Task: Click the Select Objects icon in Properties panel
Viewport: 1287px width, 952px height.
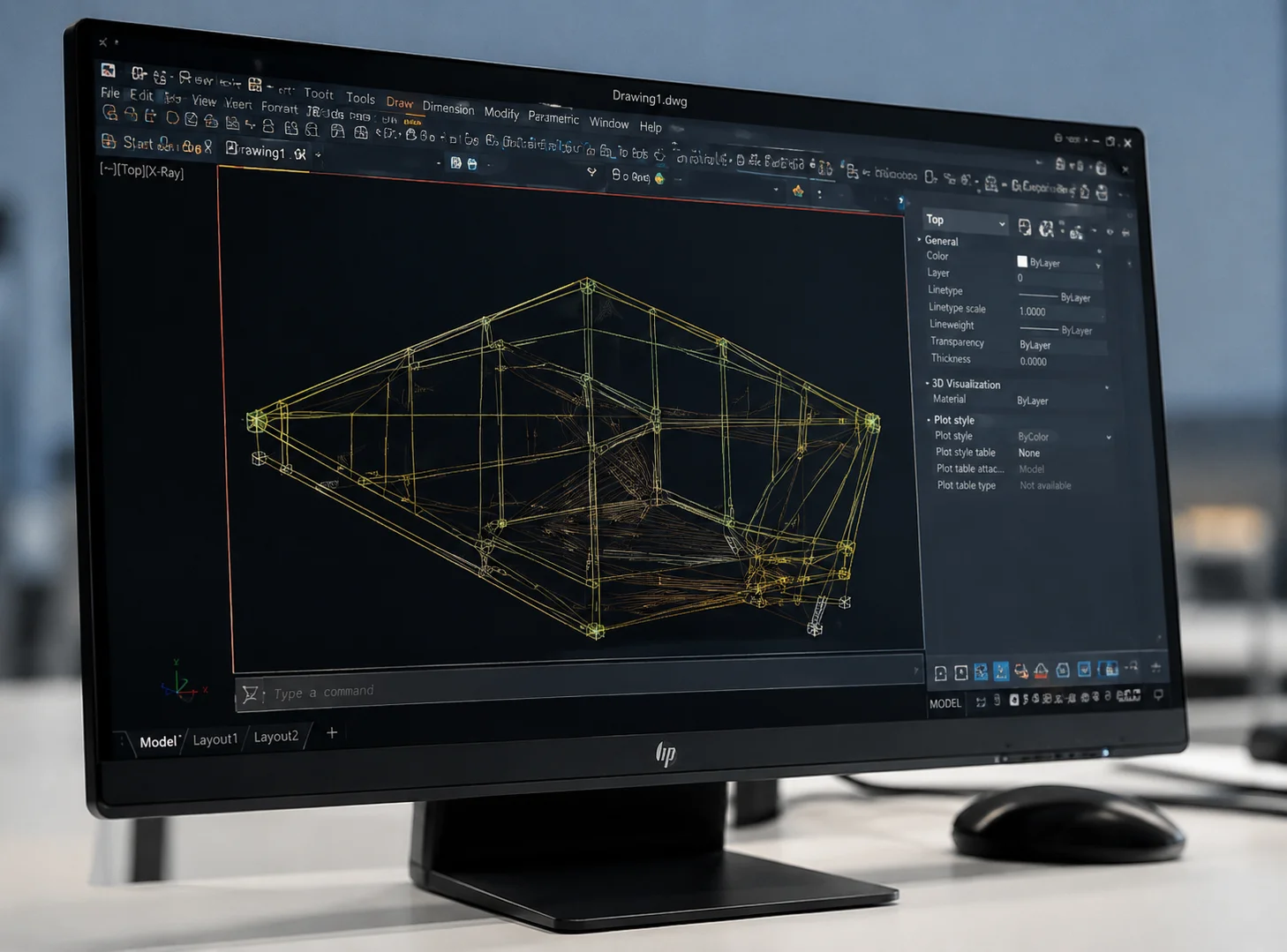Action: 1047,229
